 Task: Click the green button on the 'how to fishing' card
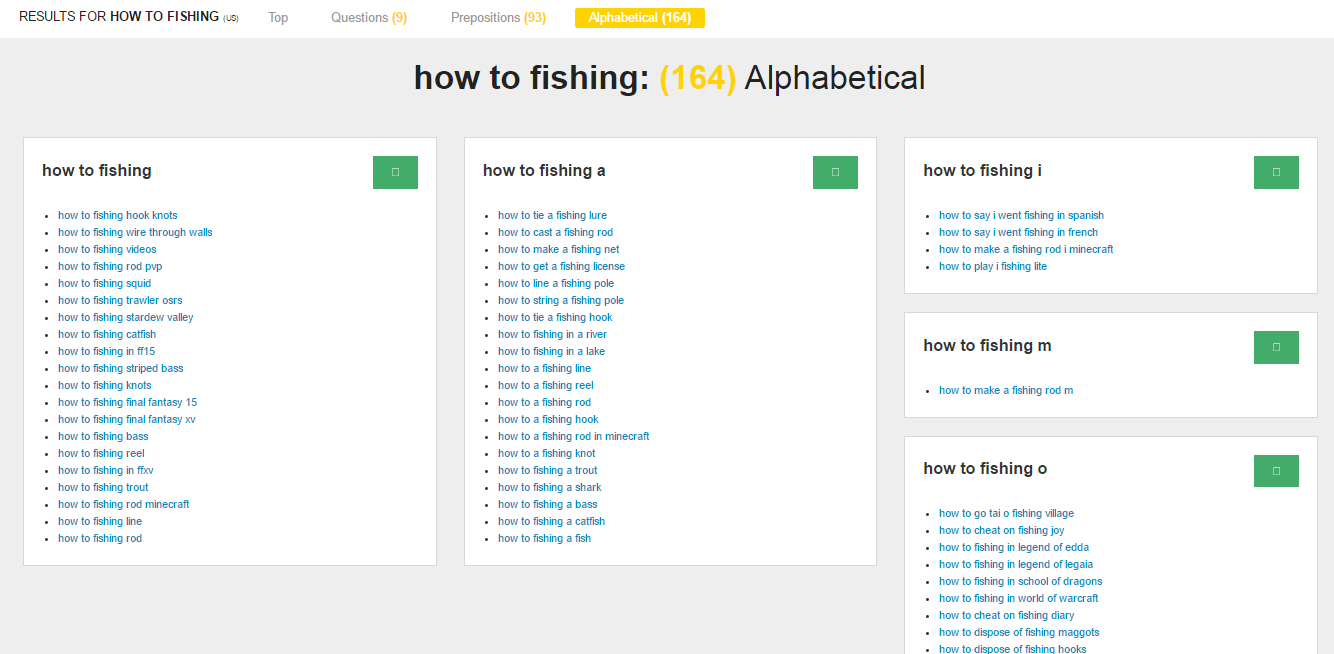pos(395,172)
